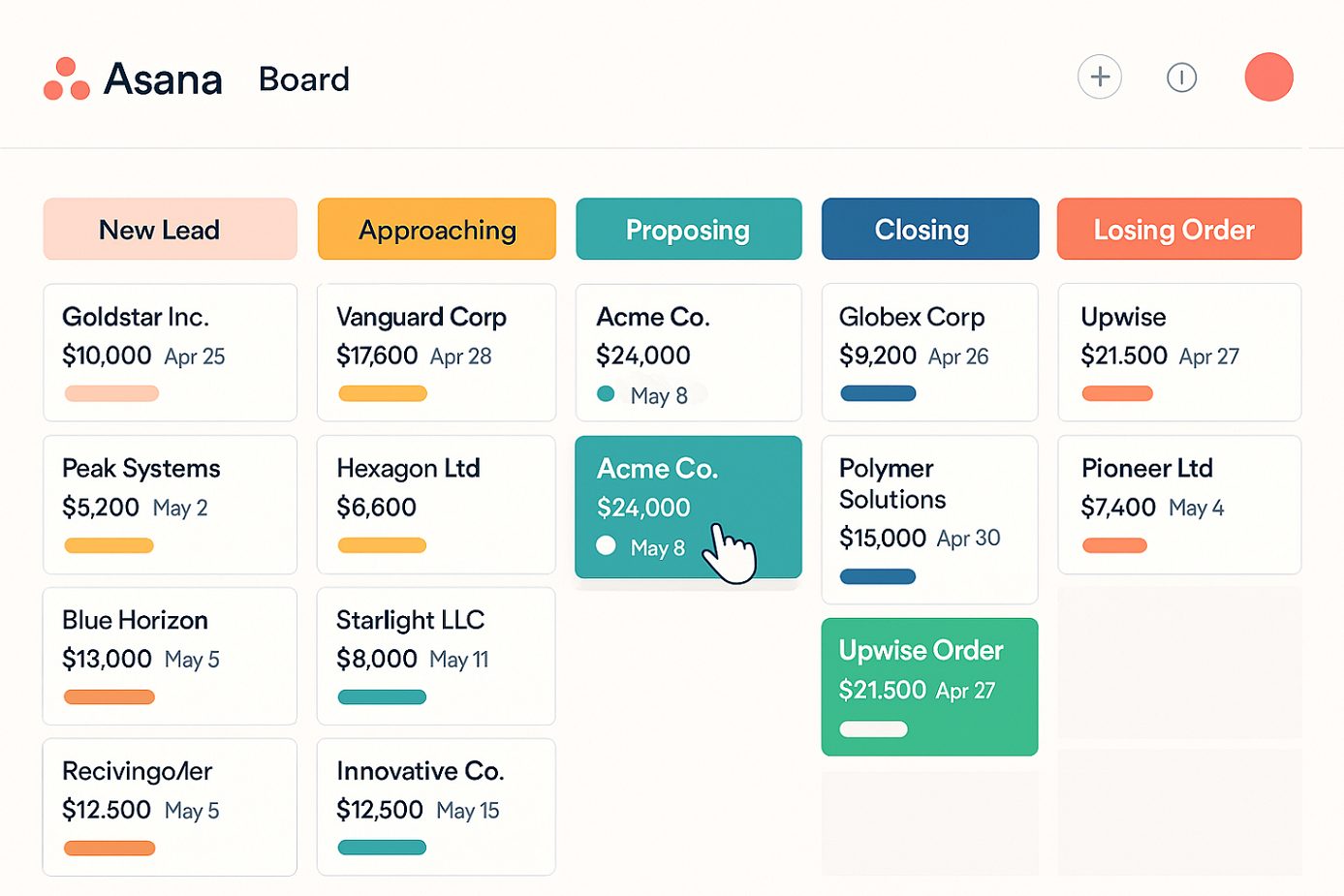Open the Board view label
This screenshot has height=896, width=1344.
tap(303, 79)
